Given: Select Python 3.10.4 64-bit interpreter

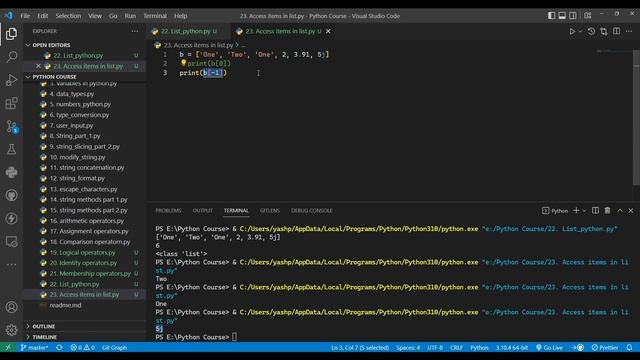Looking at the screenshot, I should [x=512, y=347].
